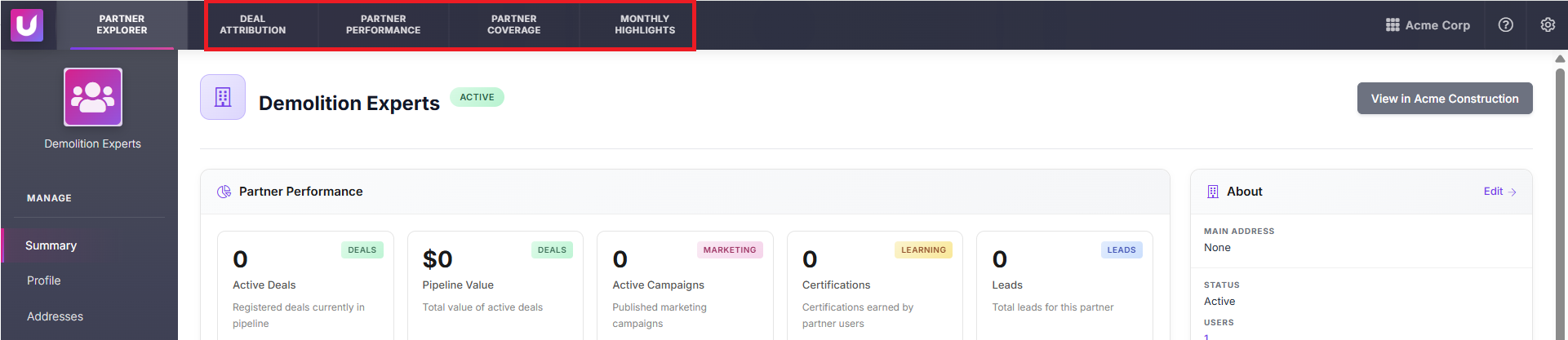The height and width of the screenshot is (340, 1568).
Task: Click the STATUS value Active in About
Action: (x=1219, y=302)
